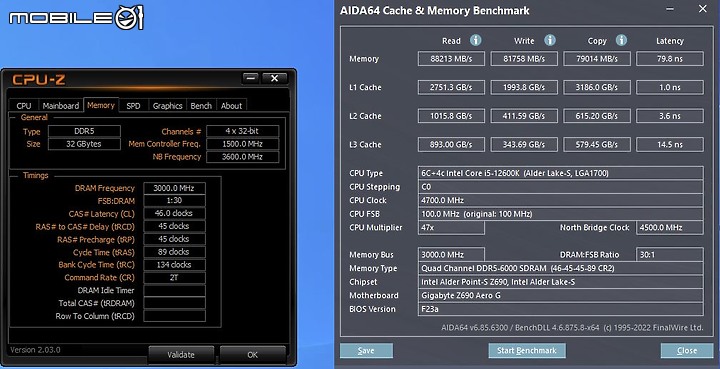
Task: Click Bank Cycle Time value 134 clocks
Action: [x=174, y=265]
